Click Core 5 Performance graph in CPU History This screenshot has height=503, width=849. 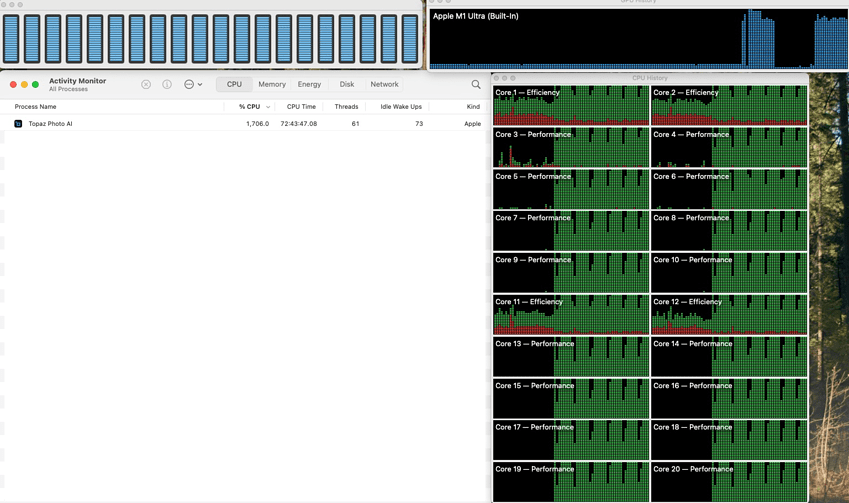571,189
